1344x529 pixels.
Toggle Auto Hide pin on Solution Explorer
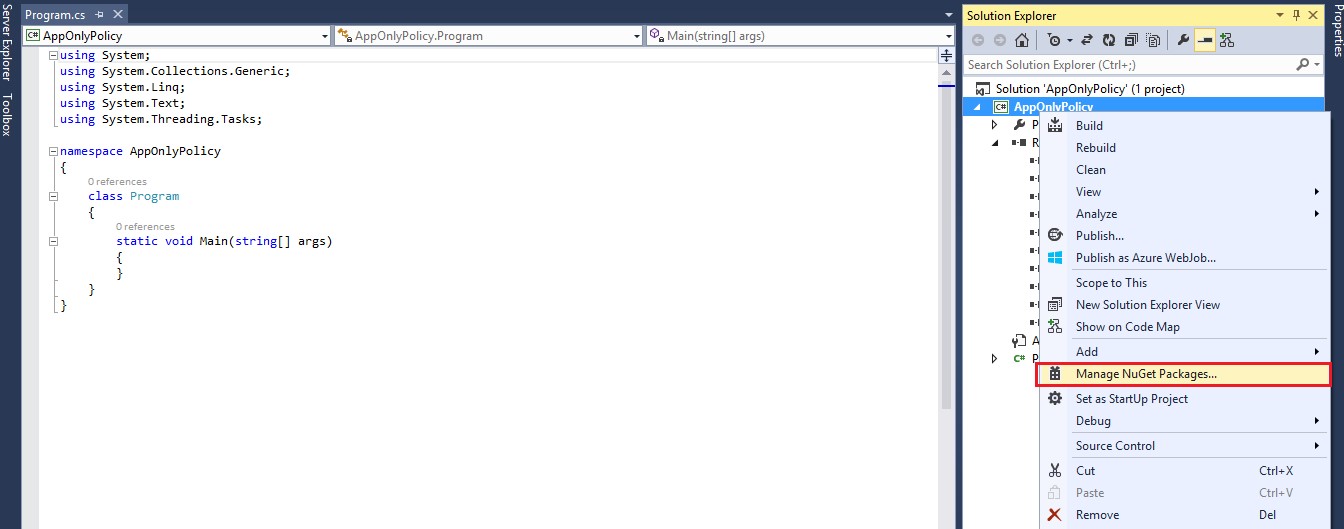coord(1297,15)
